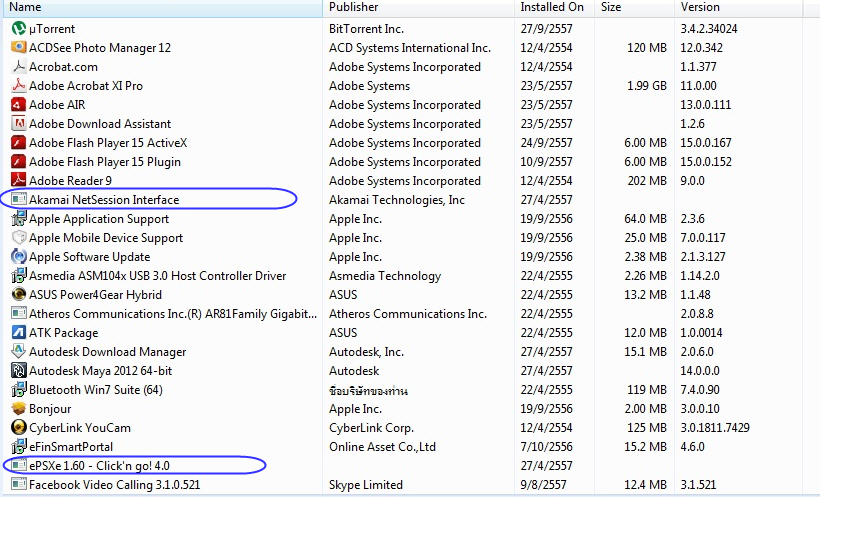
Task: Click the Akamai NetSession Interface icon
Action: (19, 200)
